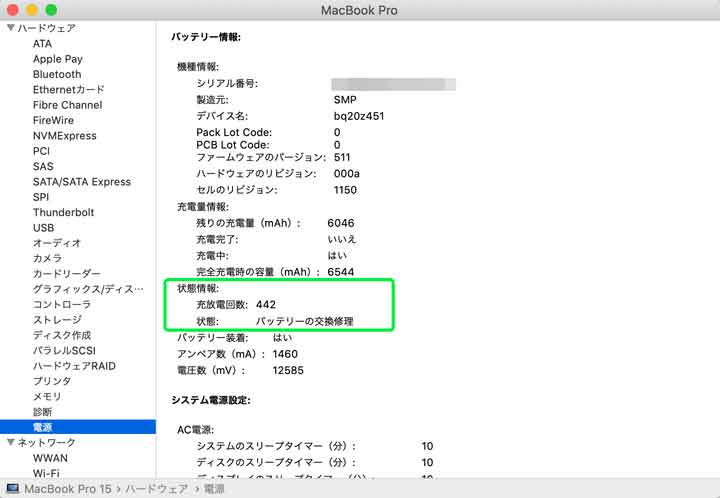Screen dimensions: 720x498
Task: Click the cell revision value 1150
Action: click(x=345, y=190)
